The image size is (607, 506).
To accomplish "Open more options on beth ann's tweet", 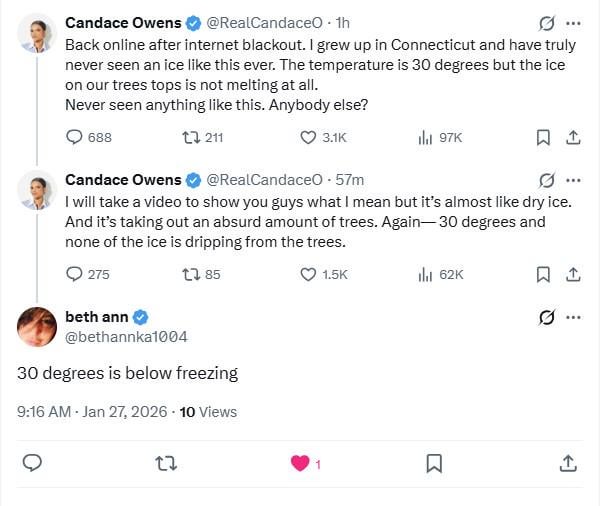I will [x=573, y=317].
